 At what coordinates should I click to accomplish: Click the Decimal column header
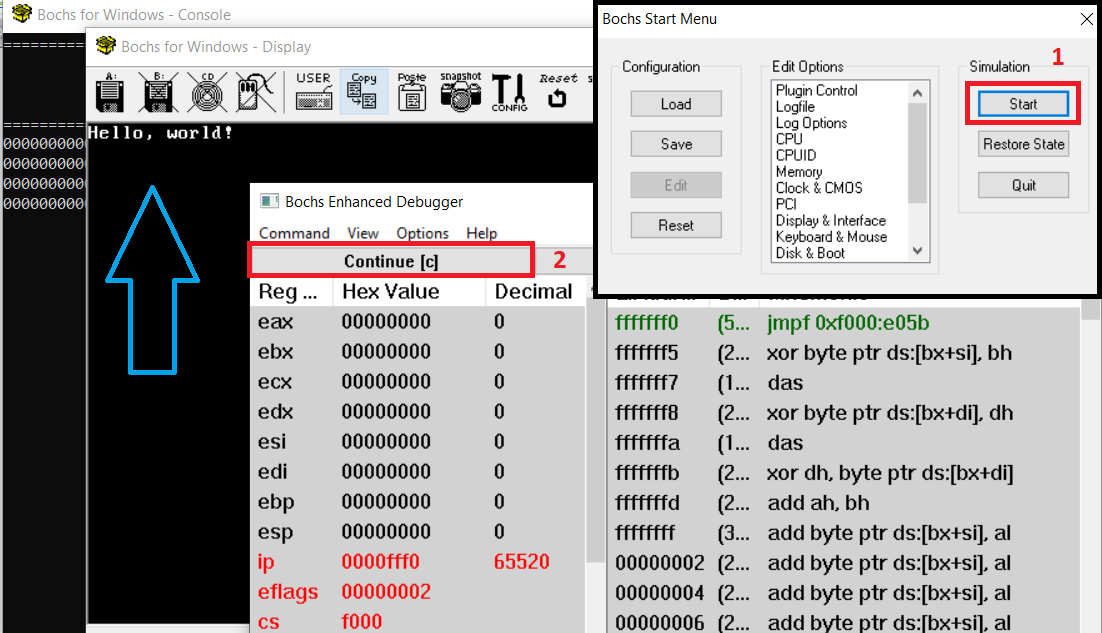(534, 292)
